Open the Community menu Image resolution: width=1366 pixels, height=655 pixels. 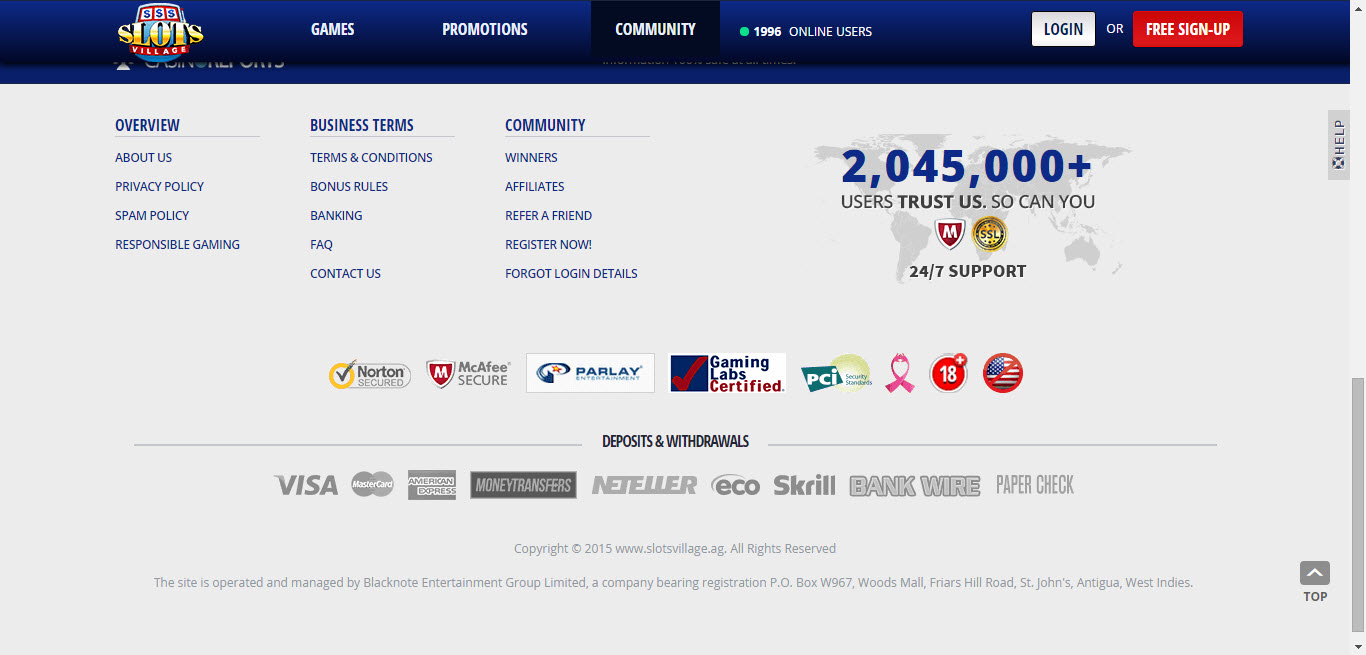pyautogui.click(x=656, y=30)
